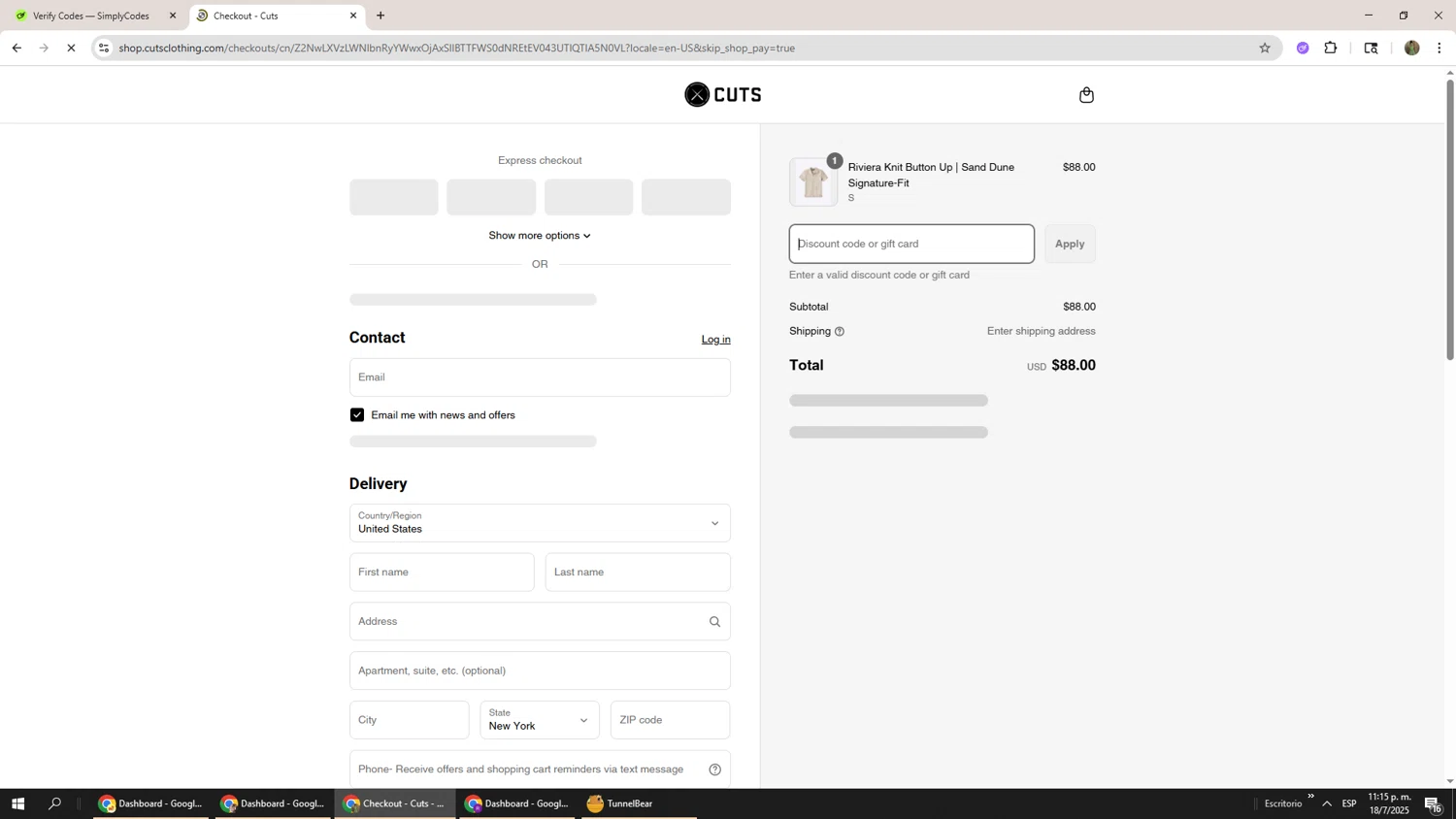Click ESP language indicator in tray
Image resolution: width=1456 pixels, height=819 pixels.
click(1349, 803)
